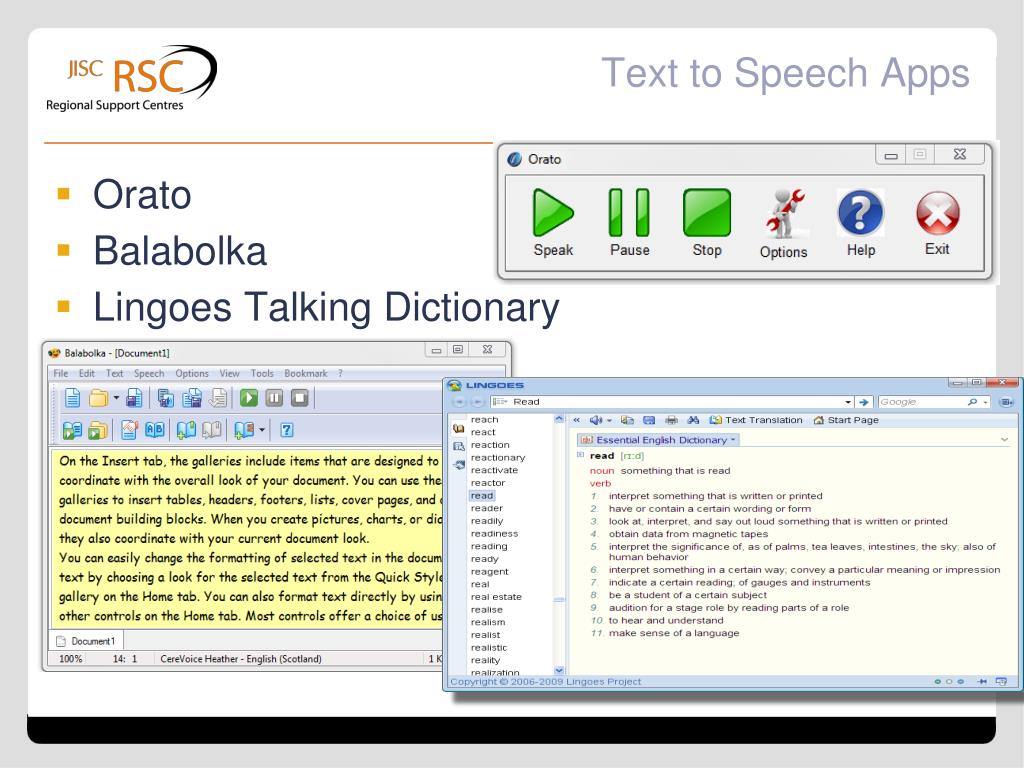Click the New document icon in Balabolka
Viewport: 1024px width, 768px height.
(x=72, y=398)
